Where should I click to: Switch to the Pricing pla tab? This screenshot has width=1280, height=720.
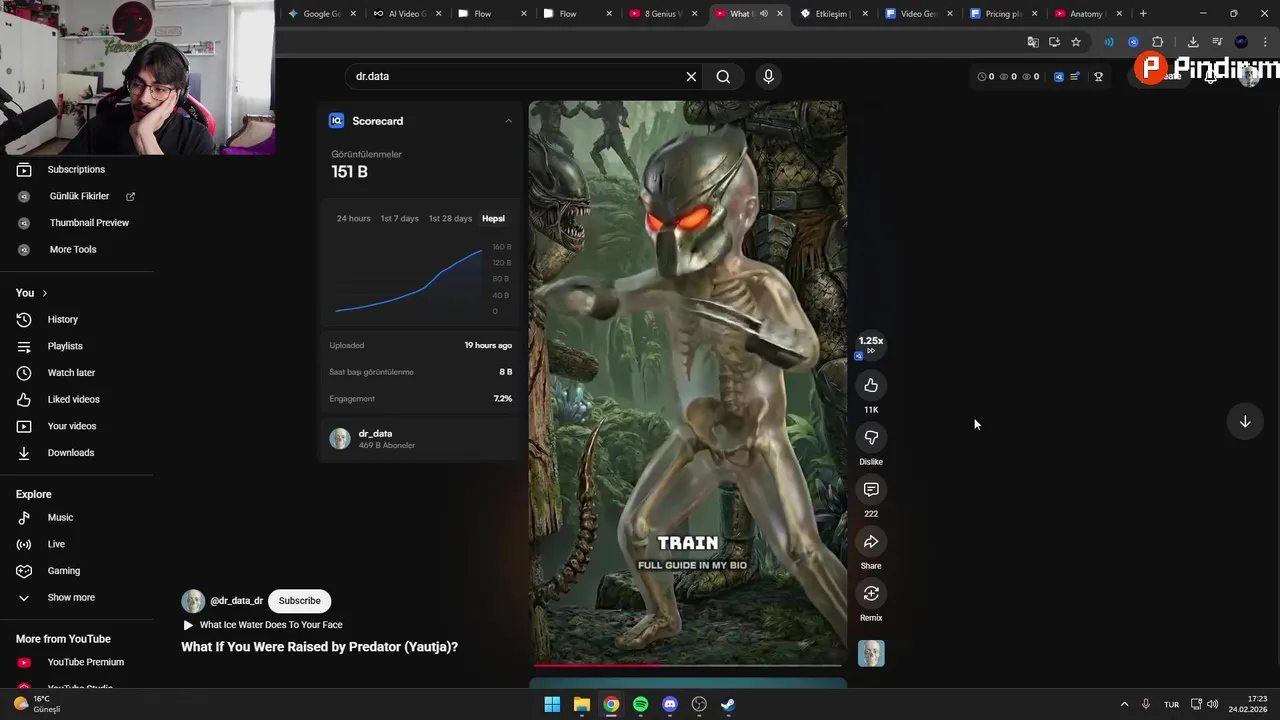click(1003, 14)
